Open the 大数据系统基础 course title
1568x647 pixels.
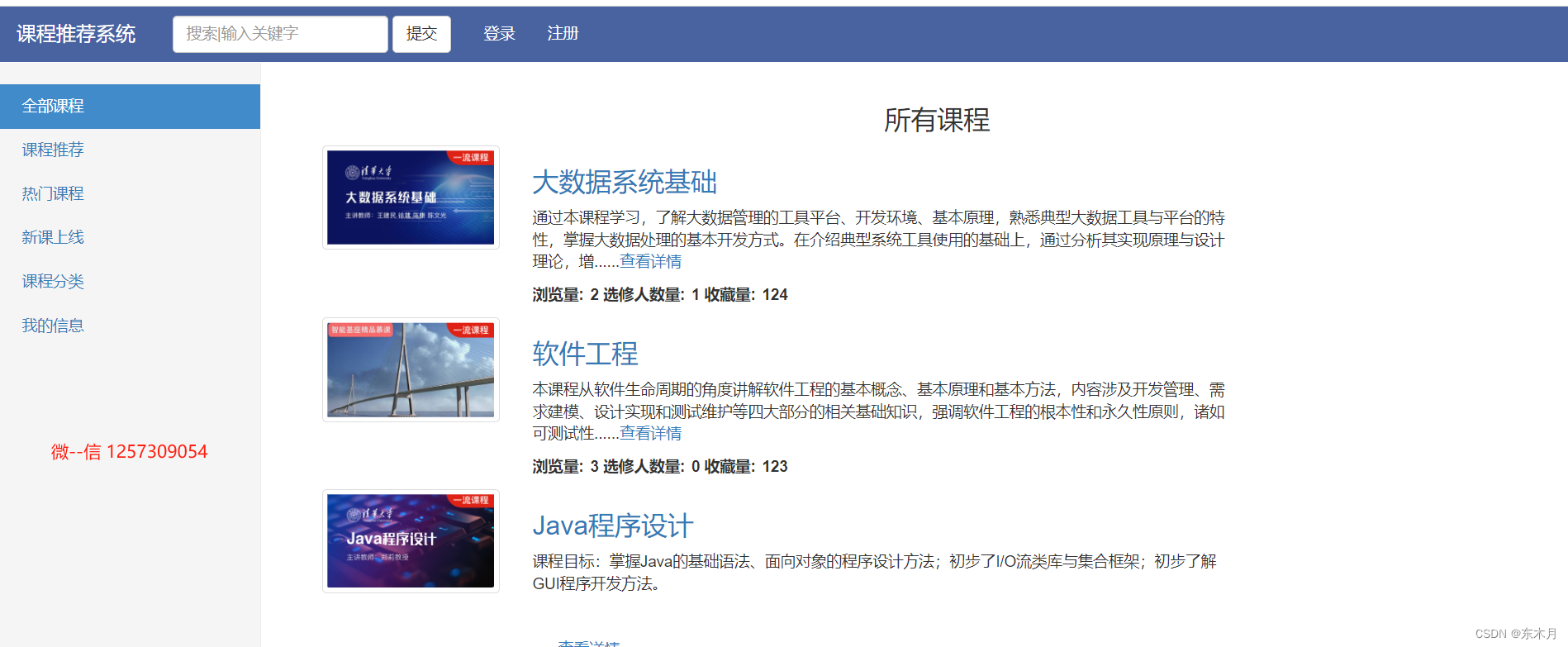[x=625, y=182]
